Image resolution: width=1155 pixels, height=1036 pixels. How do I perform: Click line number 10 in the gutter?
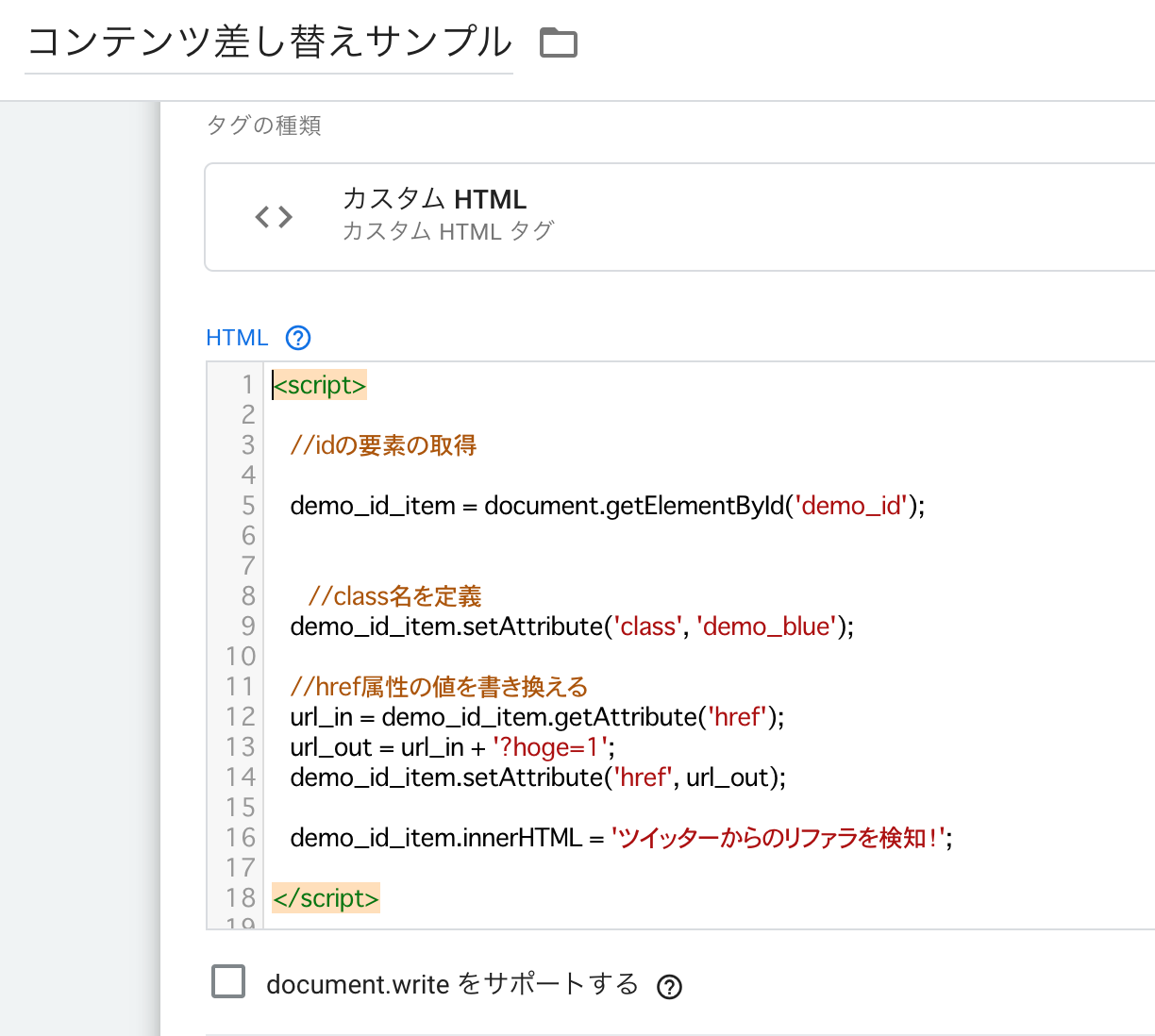tap(241, 657)
